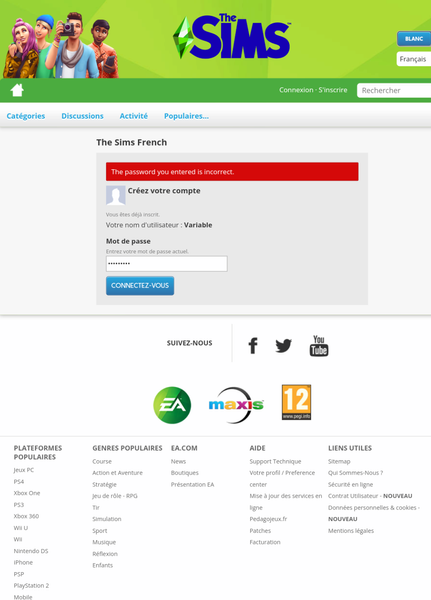Visit the Facebook page icon
Viewport: 431px width, 600px height.
pos(253,346)
